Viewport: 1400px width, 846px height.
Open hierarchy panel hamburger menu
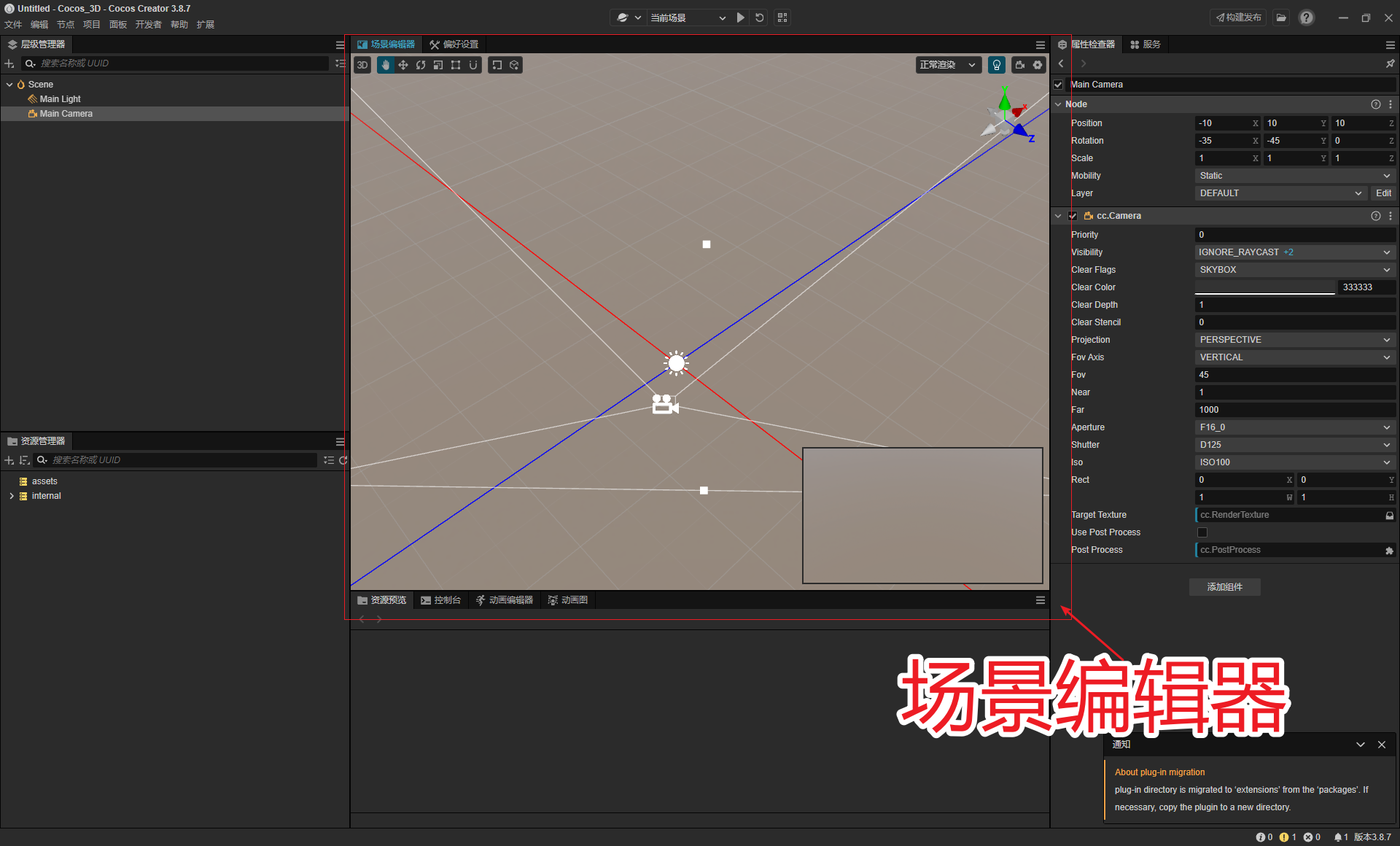[340, 44]
